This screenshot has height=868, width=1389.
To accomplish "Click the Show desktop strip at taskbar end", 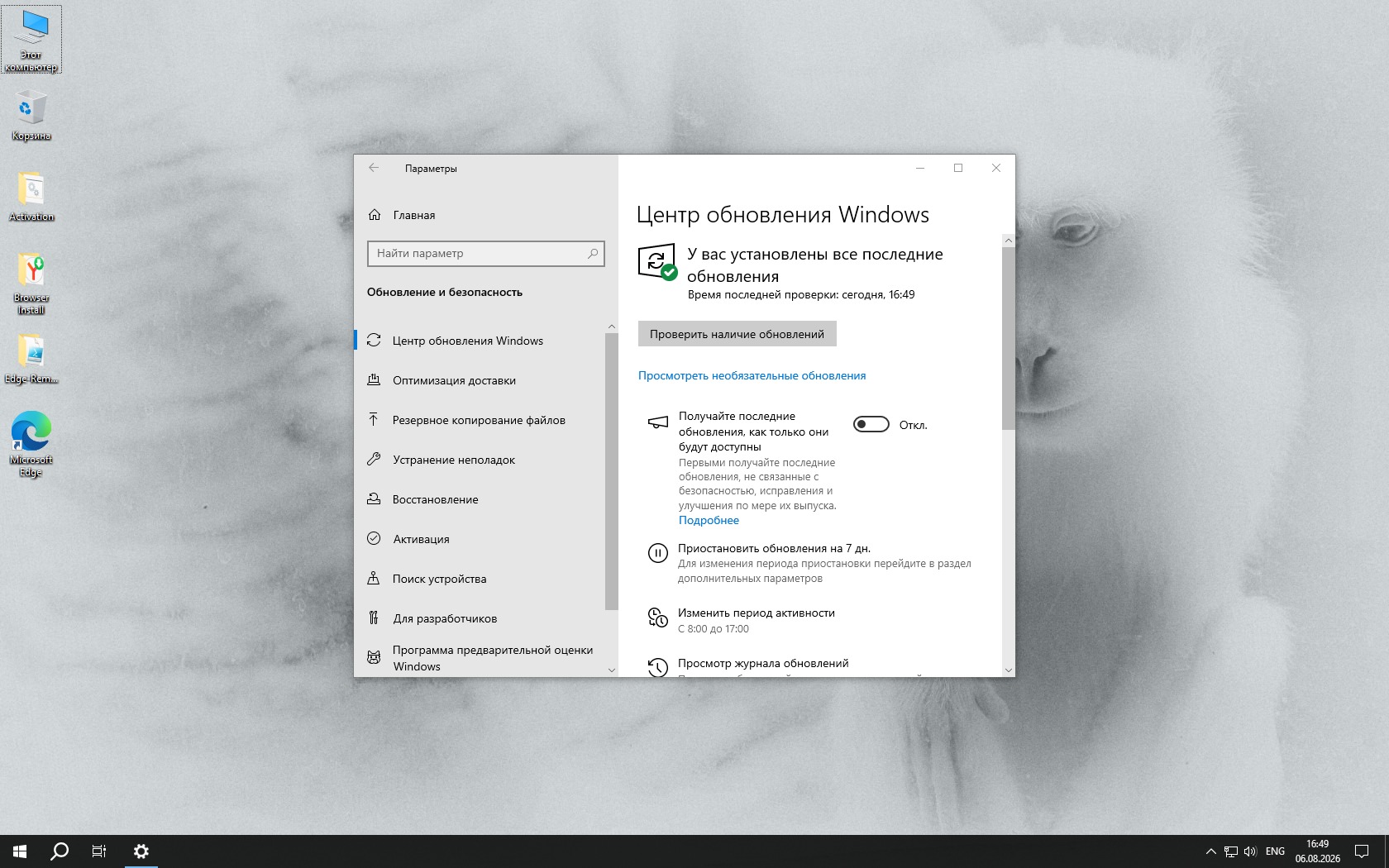I will click(1387, 851).
